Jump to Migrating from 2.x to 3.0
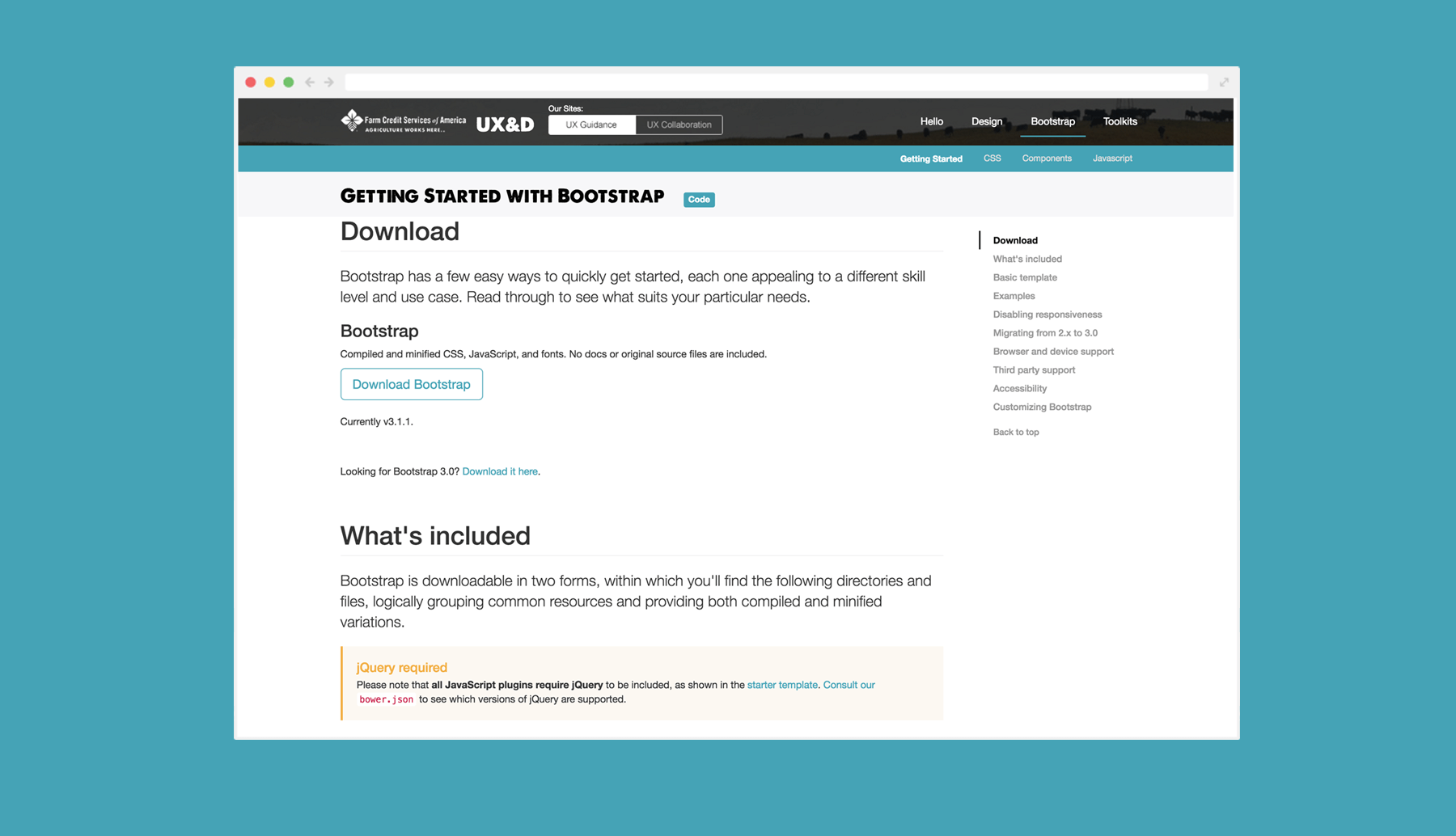Image resolution: width=1456 pixels, height=836 pixels. 1045,333
